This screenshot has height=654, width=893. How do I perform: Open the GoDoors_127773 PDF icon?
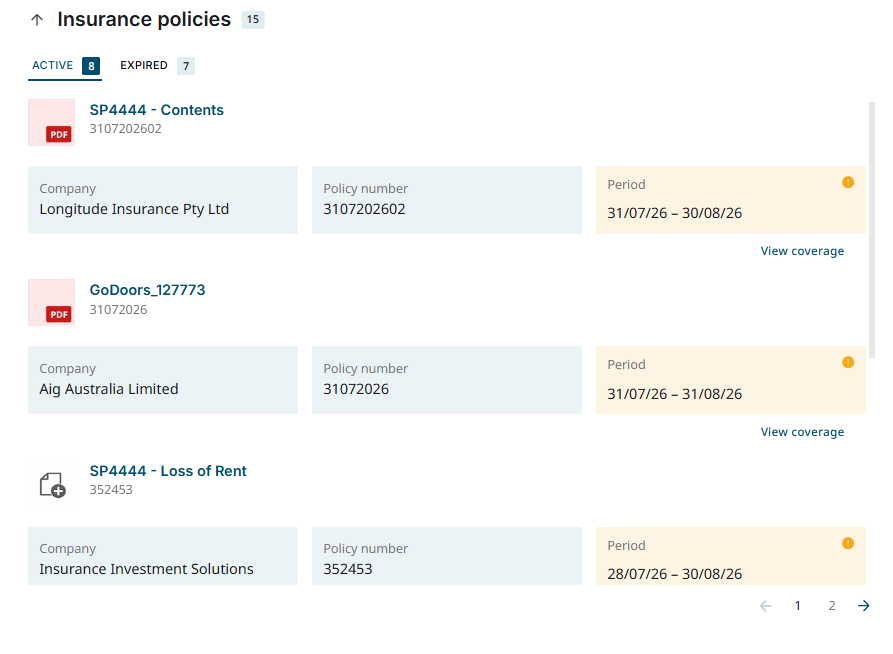51,303
